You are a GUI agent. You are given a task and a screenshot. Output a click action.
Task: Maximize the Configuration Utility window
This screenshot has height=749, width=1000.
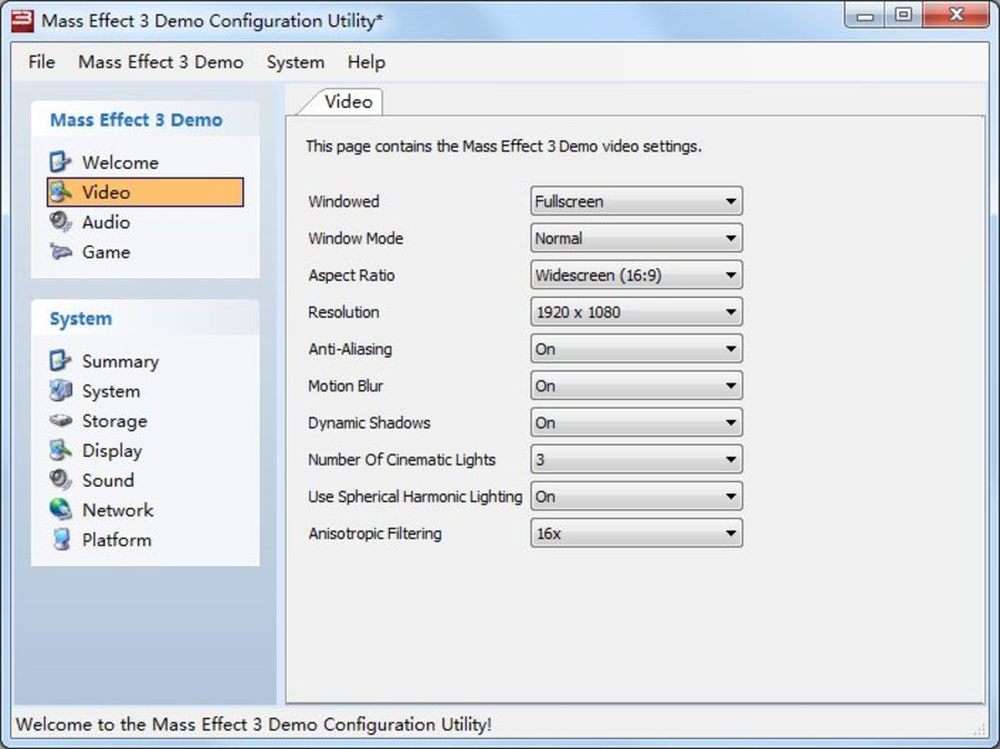pyautogui.click(x=903, y=15)
